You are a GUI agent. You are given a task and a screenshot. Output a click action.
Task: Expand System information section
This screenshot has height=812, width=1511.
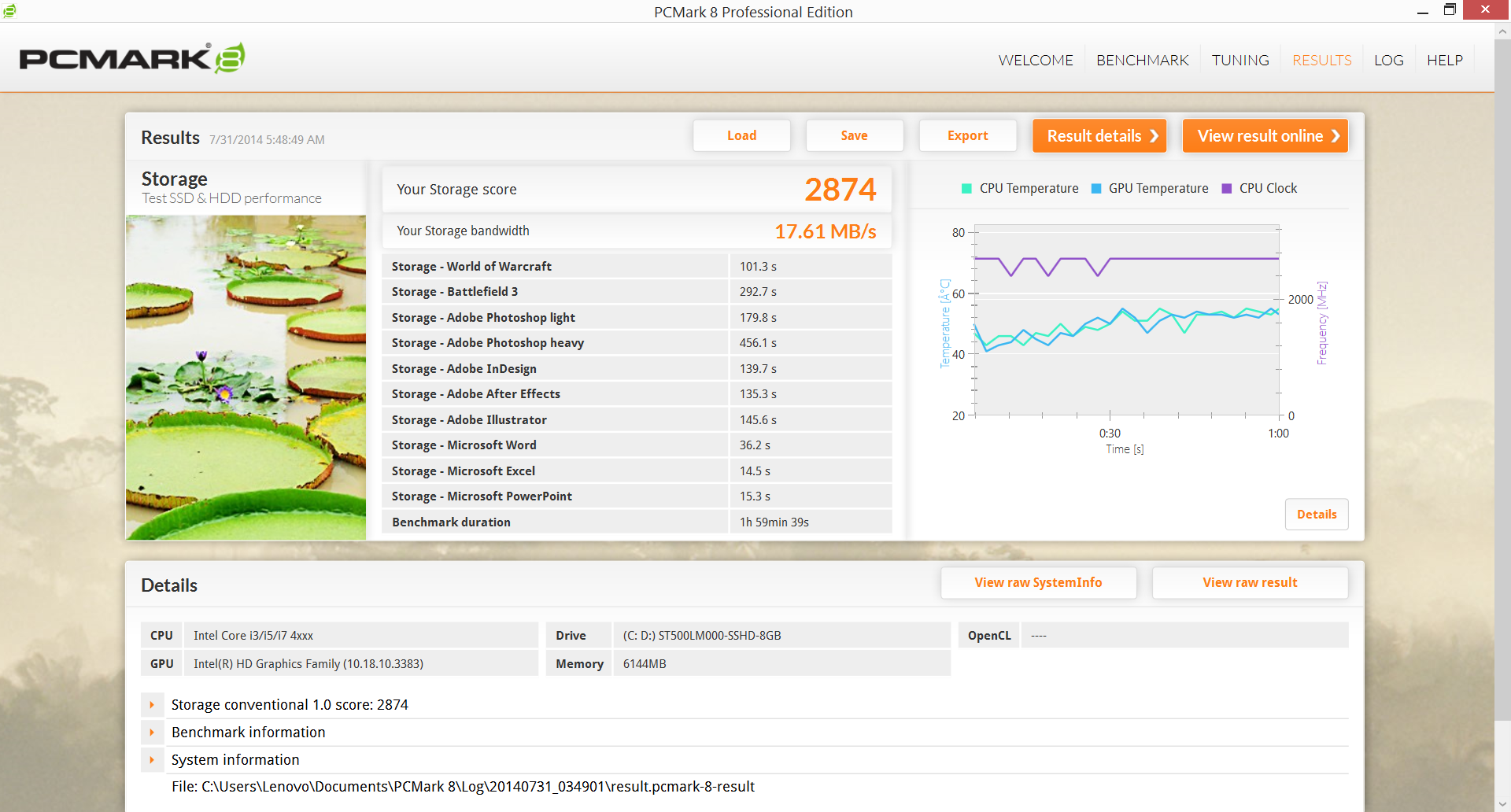[152, 760]
